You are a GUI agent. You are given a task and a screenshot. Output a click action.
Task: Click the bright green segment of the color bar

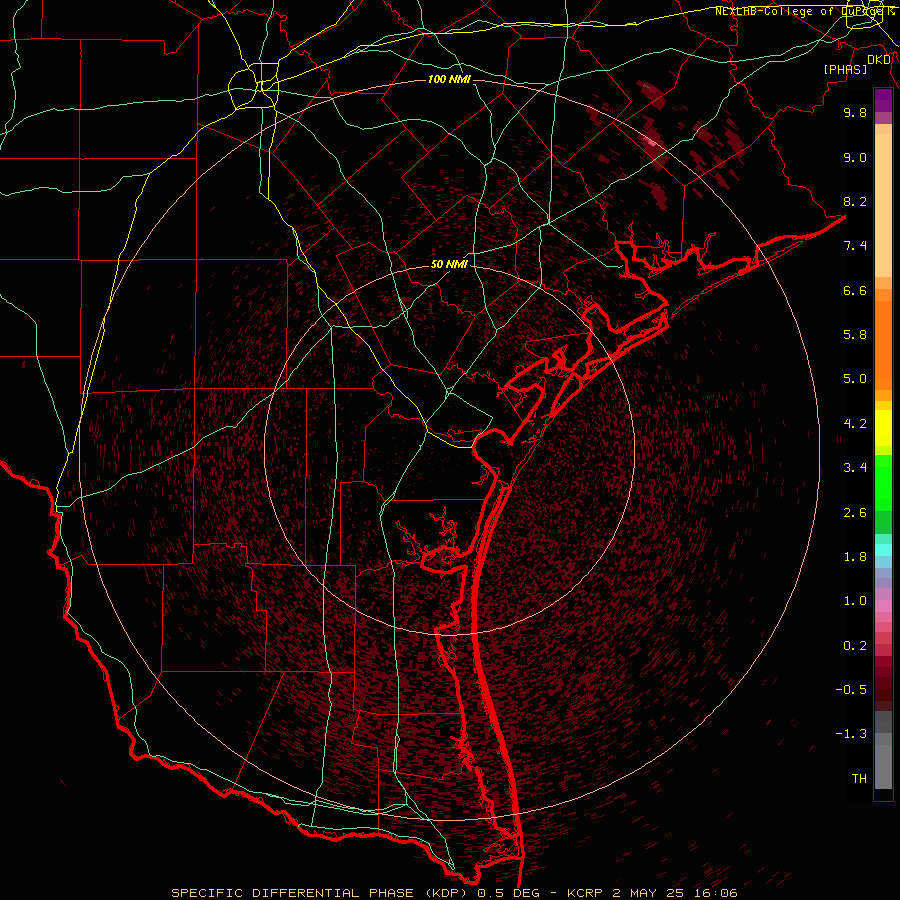(x=883, y=482)
